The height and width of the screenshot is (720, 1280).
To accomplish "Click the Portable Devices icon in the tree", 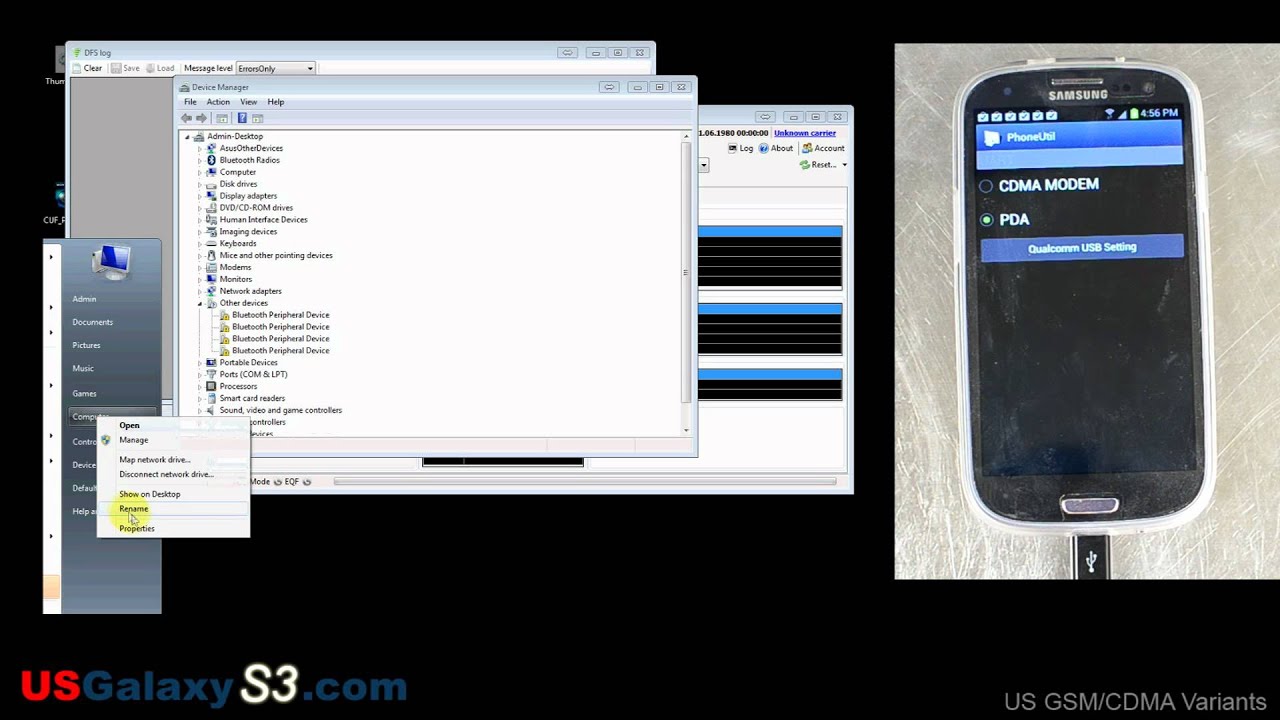I will 211,362.
